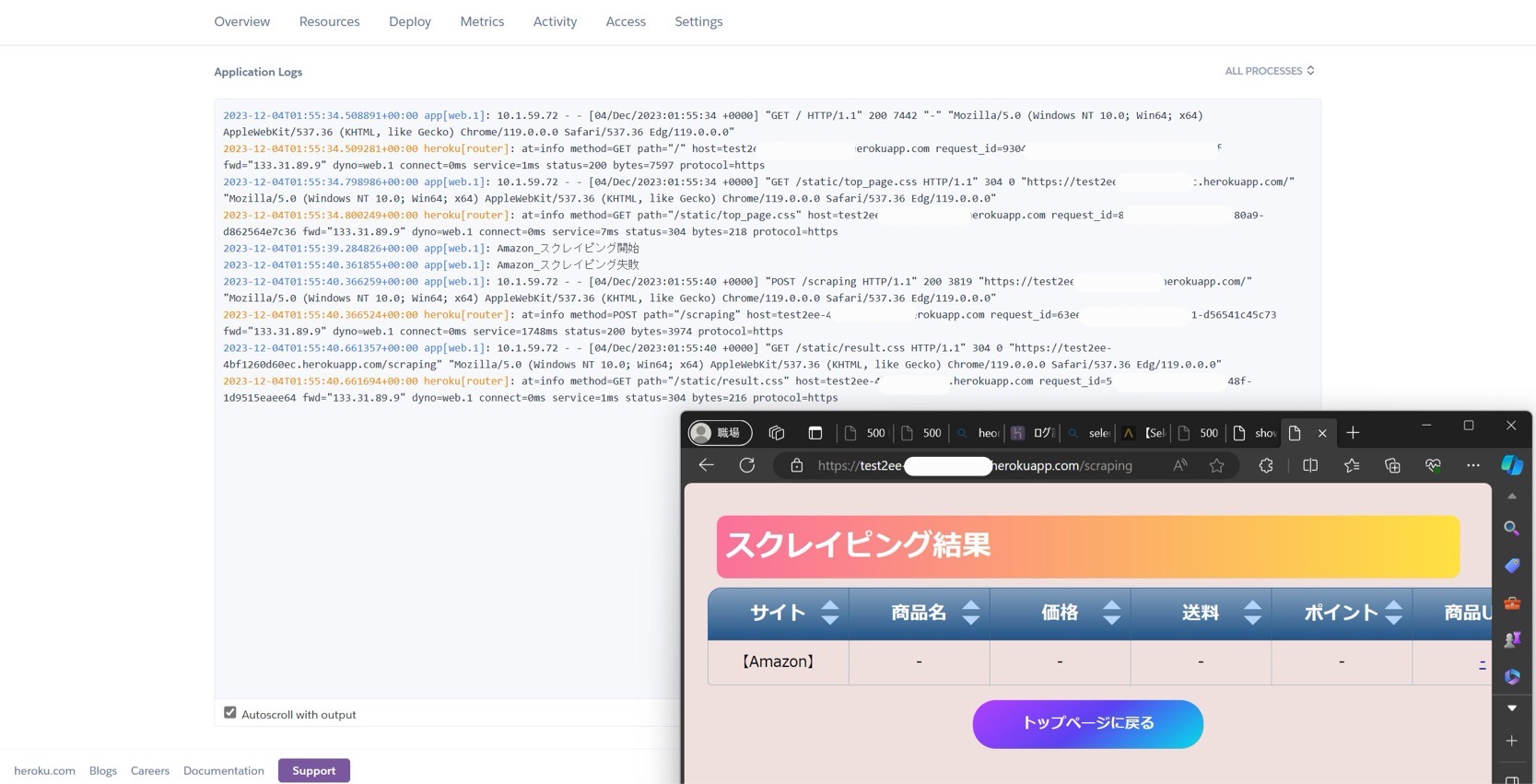Image resolution: width=1536 pixels, height=784 pixels.
Task: Toggle Edge split screen icon
Action: (x=1310, y=465)
